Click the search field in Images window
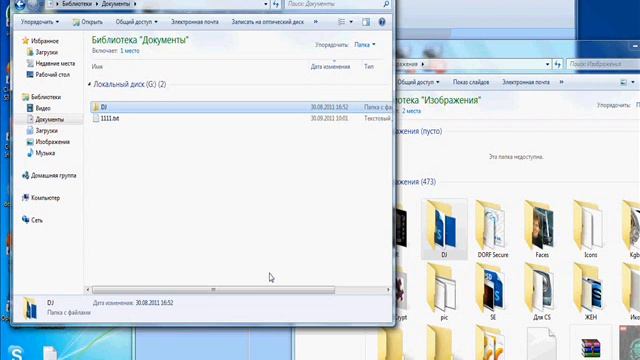The width and height of the screenshot is (640, 360). (603, 64)
